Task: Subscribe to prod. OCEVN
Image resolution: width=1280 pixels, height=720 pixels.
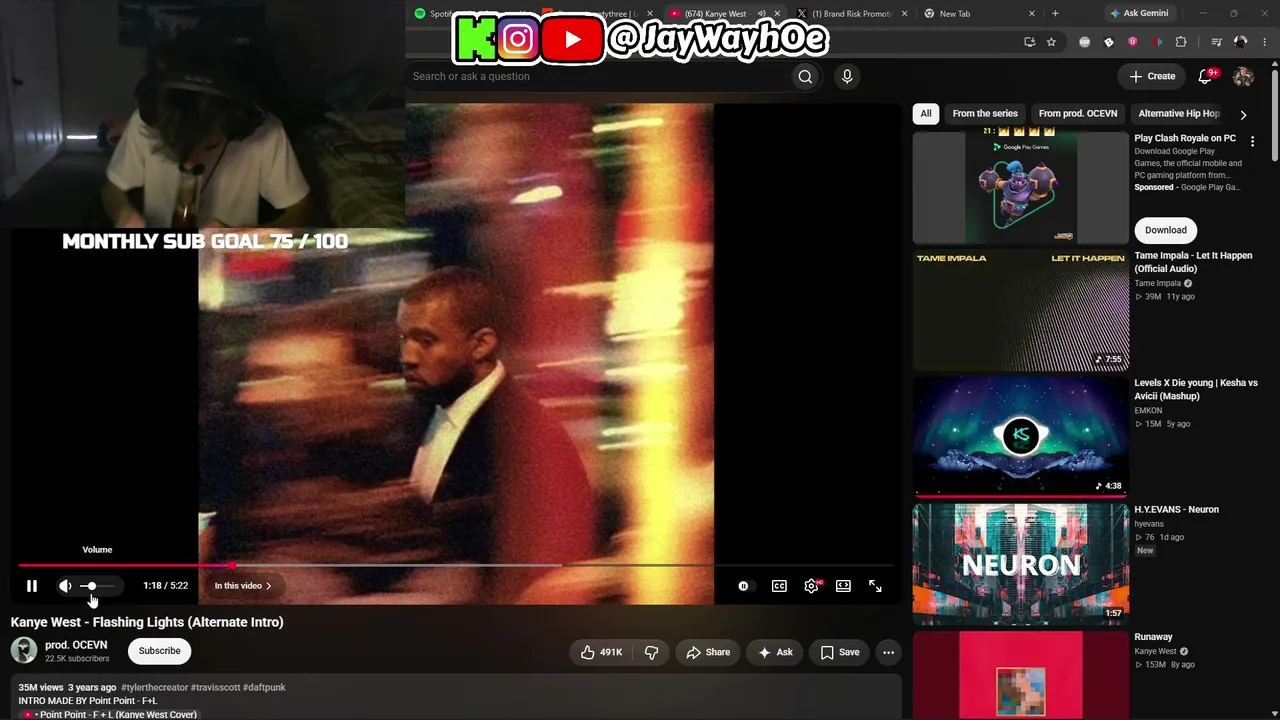Action: 160,651
